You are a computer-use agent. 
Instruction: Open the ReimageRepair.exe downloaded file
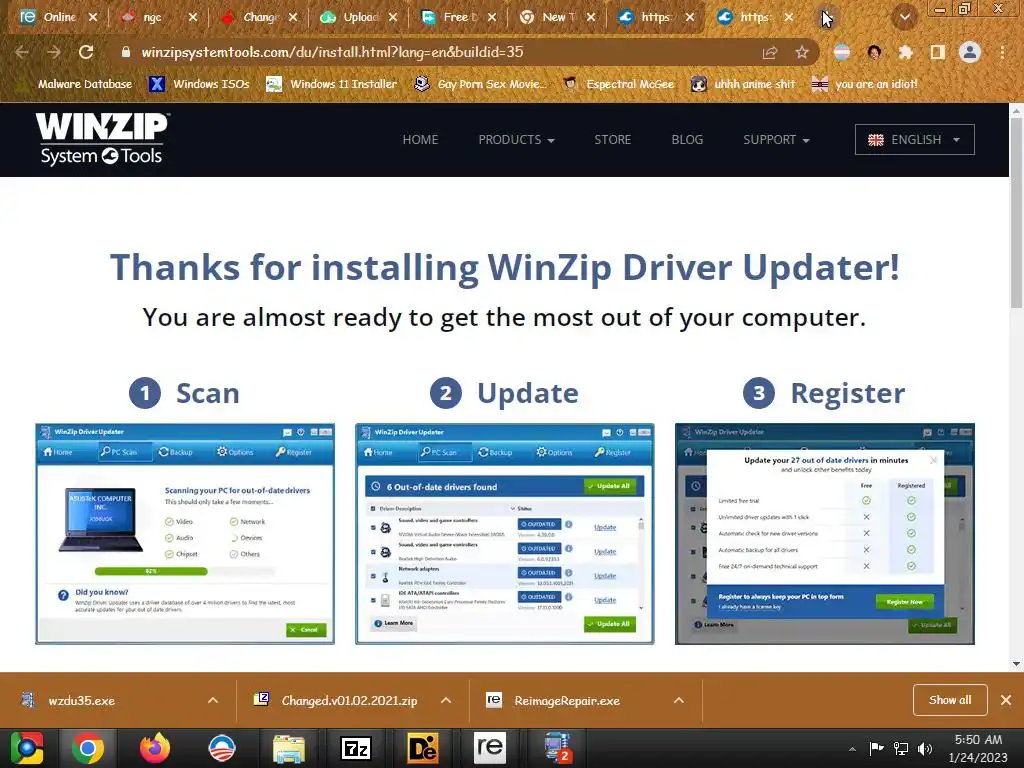[567, 700]
